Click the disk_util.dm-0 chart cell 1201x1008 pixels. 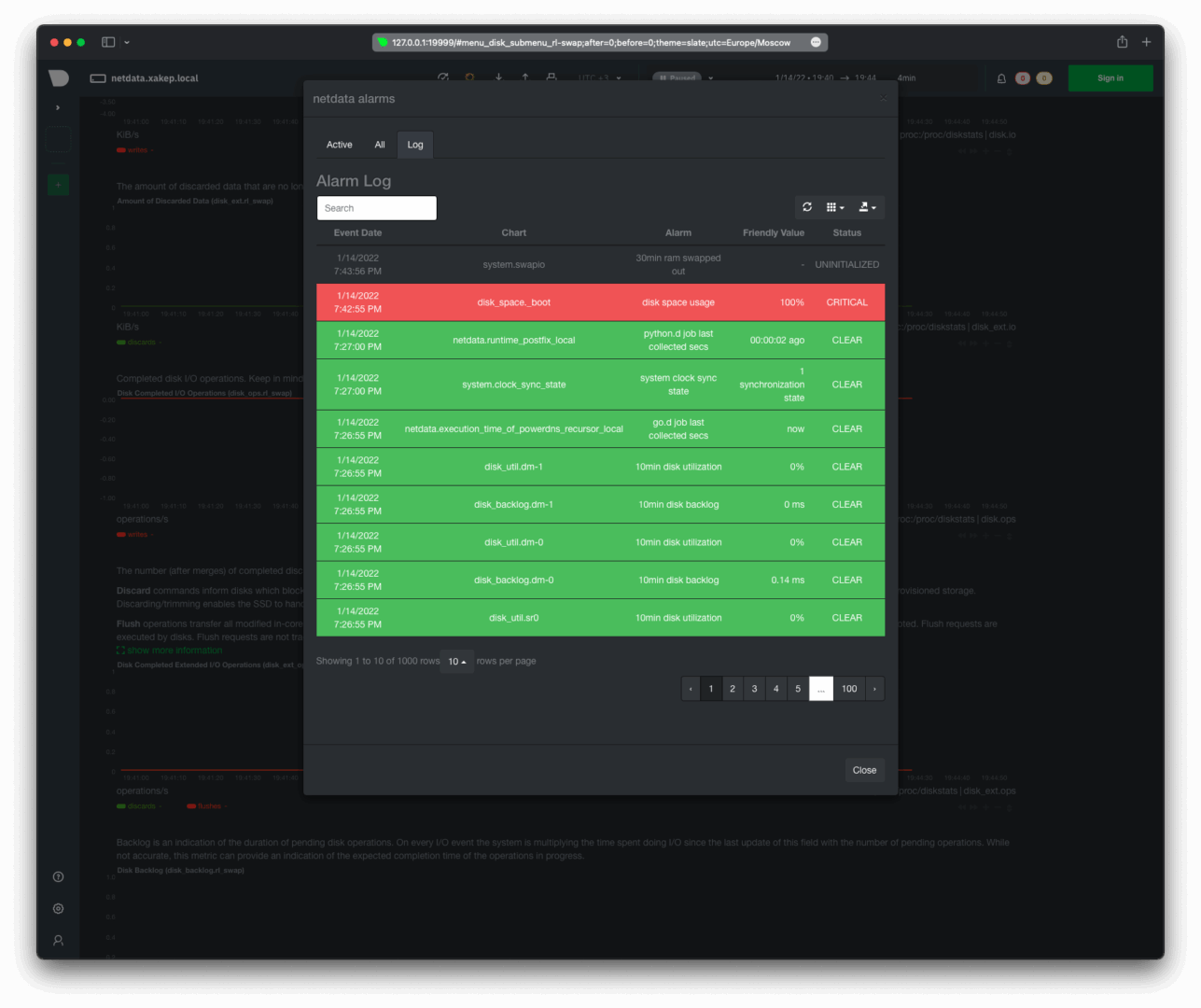click(513, 542)
